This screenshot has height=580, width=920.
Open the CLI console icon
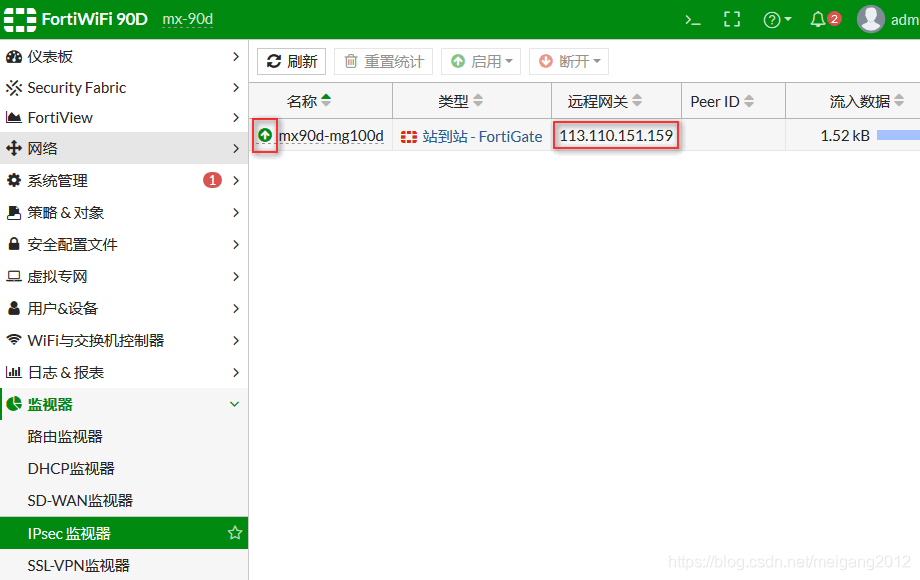tap(693, 20)
